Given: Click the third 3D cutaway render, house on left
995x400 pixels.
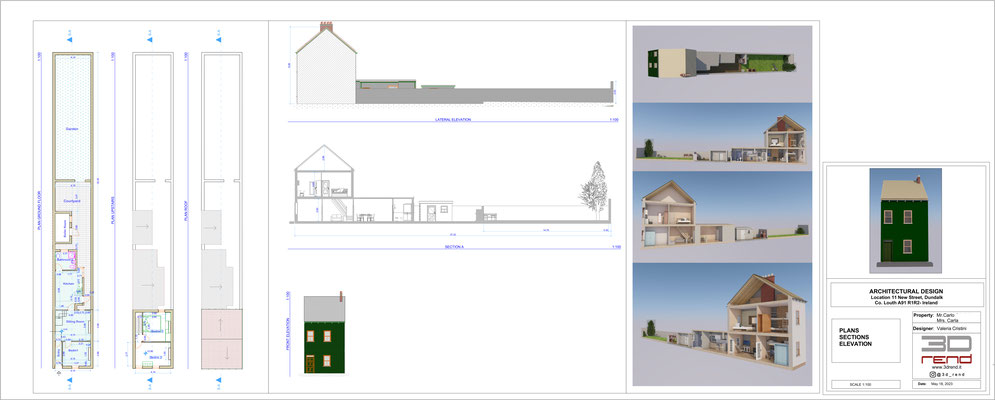Looking at the screenshot, I should click(x=723, y=217).
